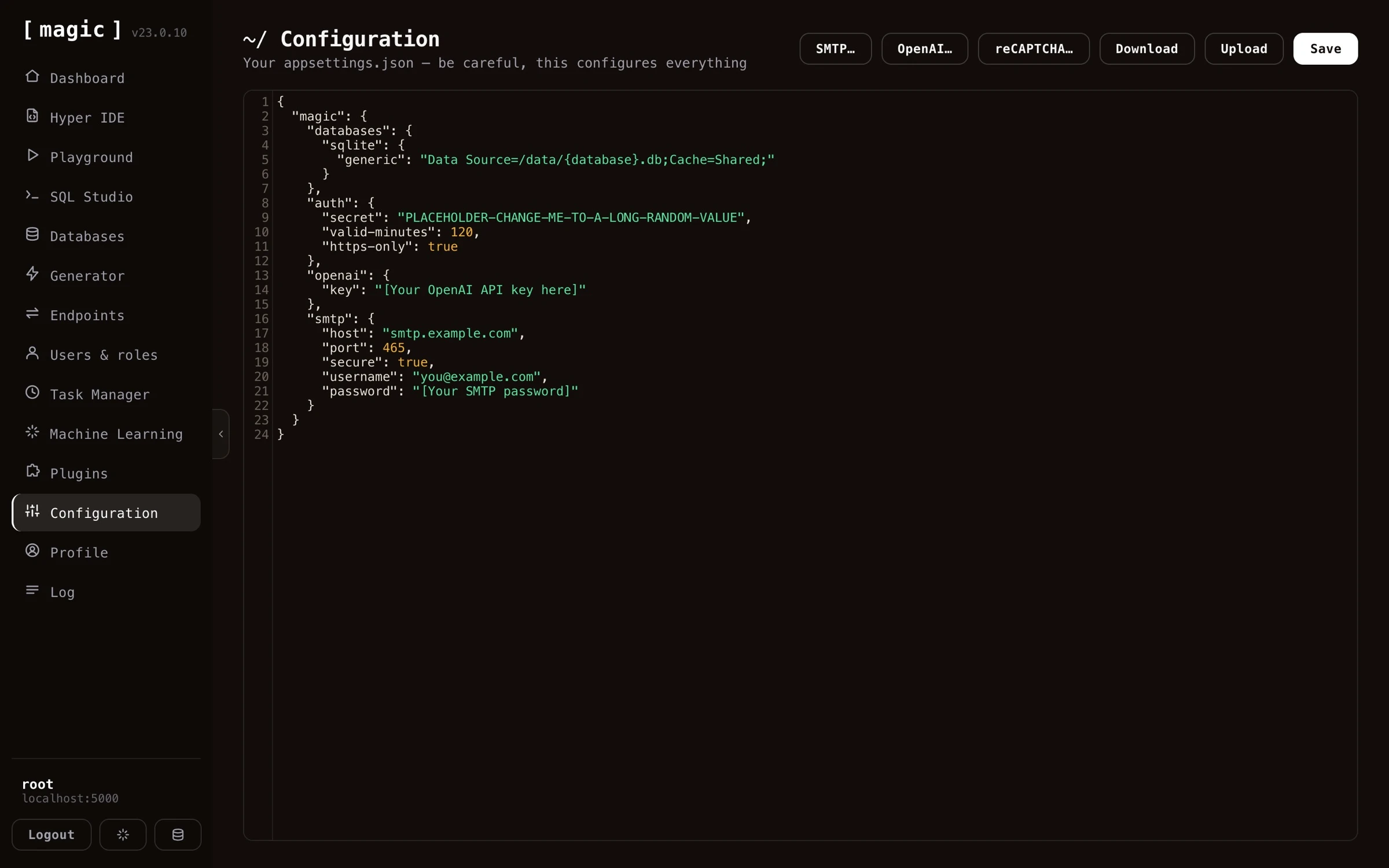Click the Users & roles person icon

tap(32, 353)
